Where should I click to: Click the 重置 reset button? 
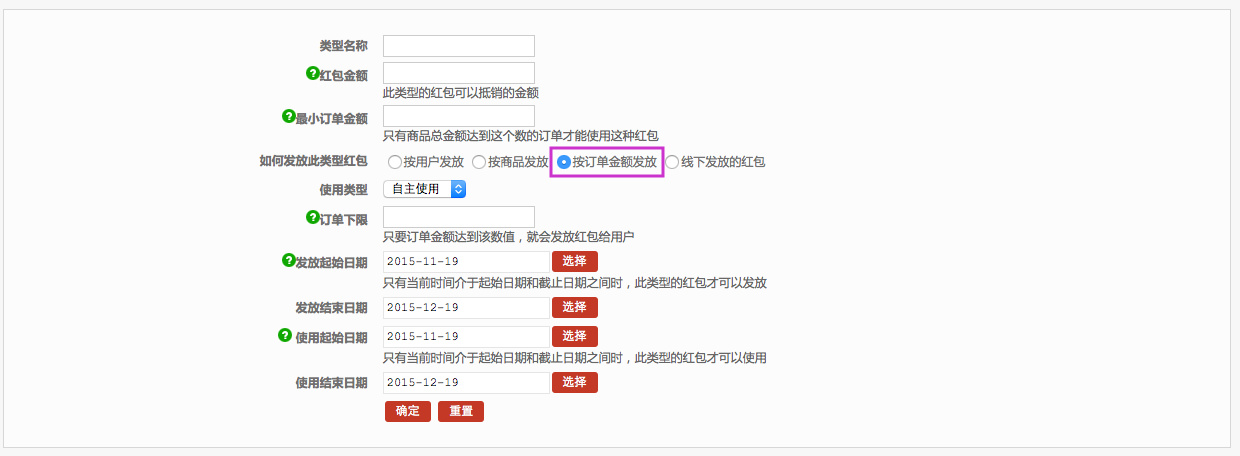[461, 411]
